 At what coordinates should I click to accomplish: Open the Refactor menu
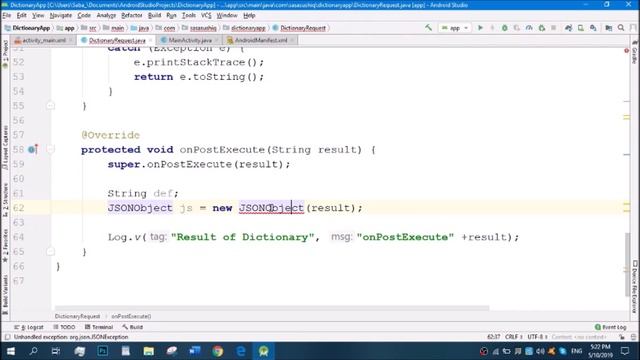click(x=131, y=16)
